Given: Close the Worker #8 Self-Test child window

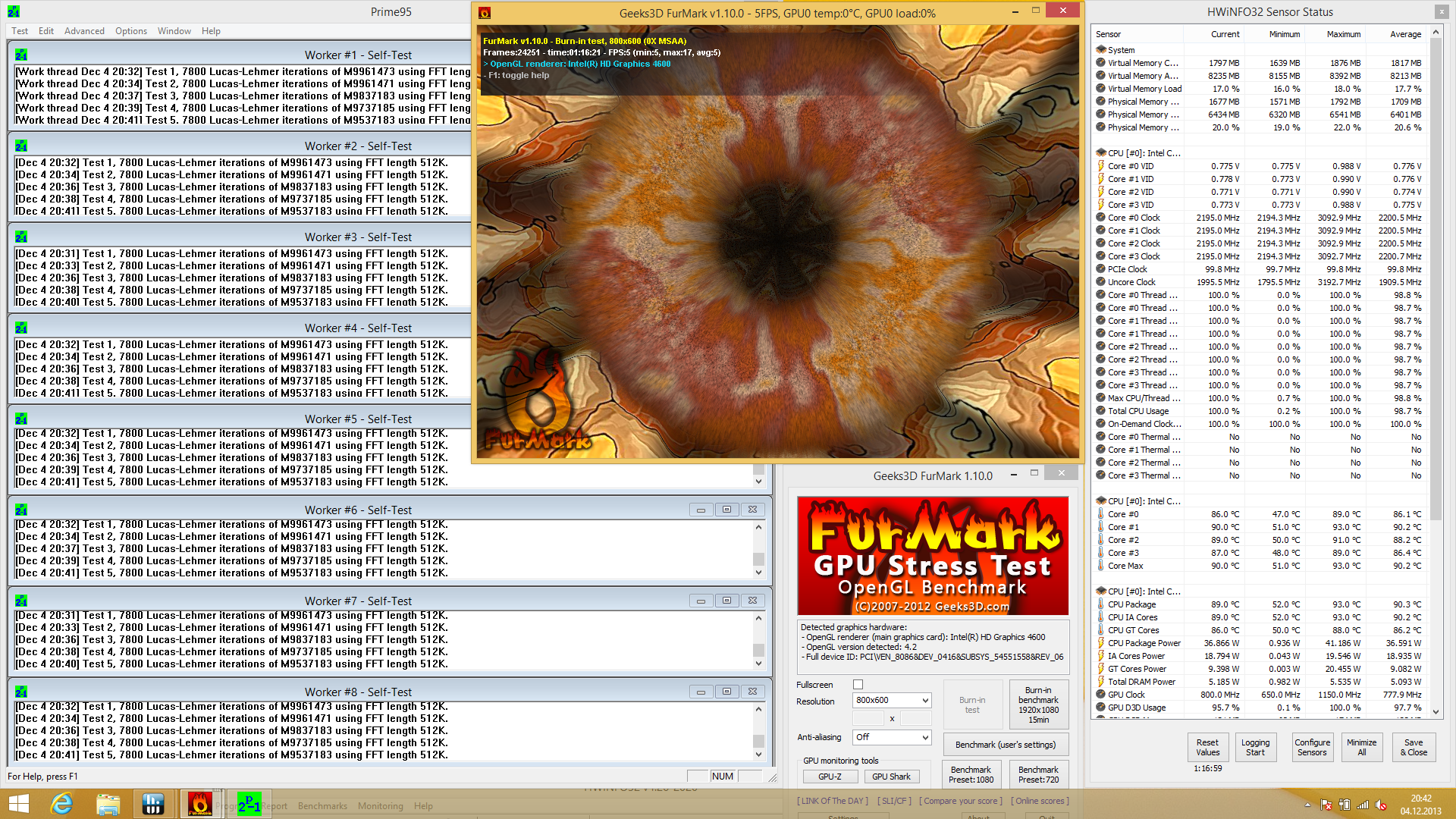Looking at the screenshot, I should click(752, 692).
